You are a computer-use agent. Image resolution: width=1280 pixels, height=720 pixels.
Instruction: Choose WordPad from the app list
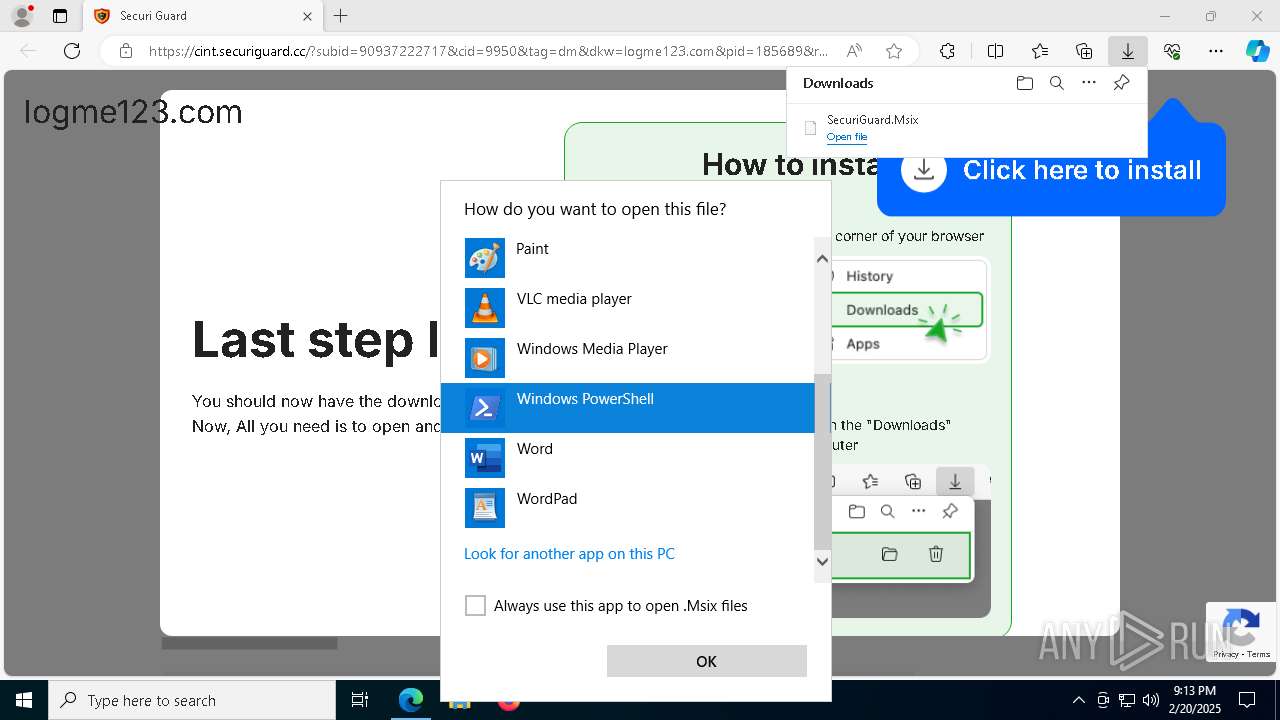pyautogui.click(x=628, y=508)
